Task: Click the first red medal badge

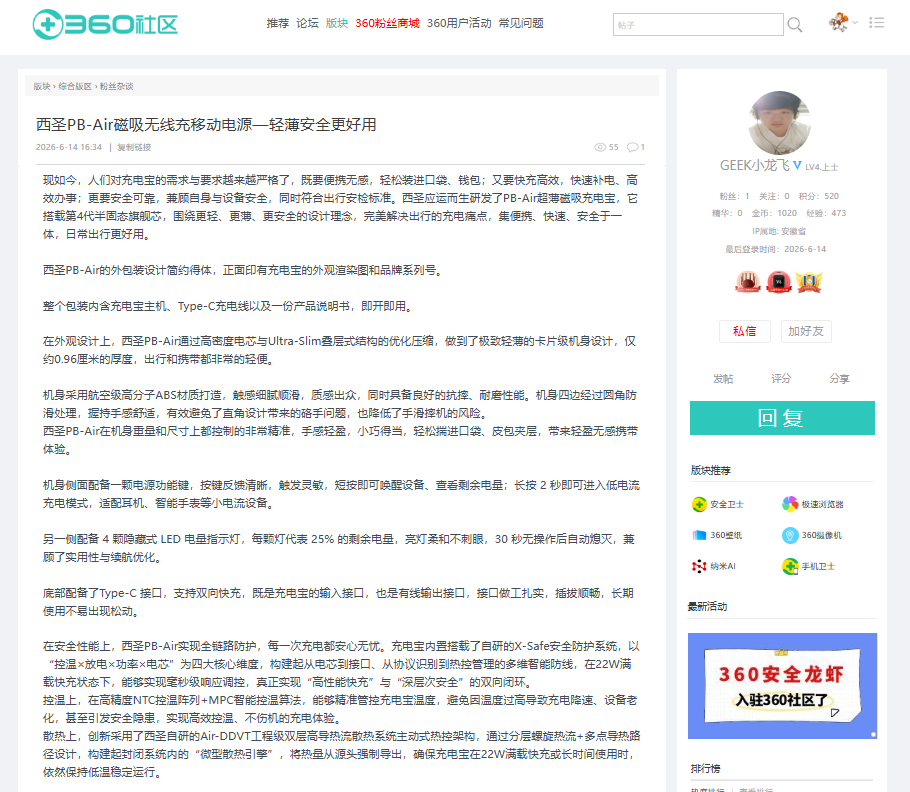Action: click(x=748, y=282)
